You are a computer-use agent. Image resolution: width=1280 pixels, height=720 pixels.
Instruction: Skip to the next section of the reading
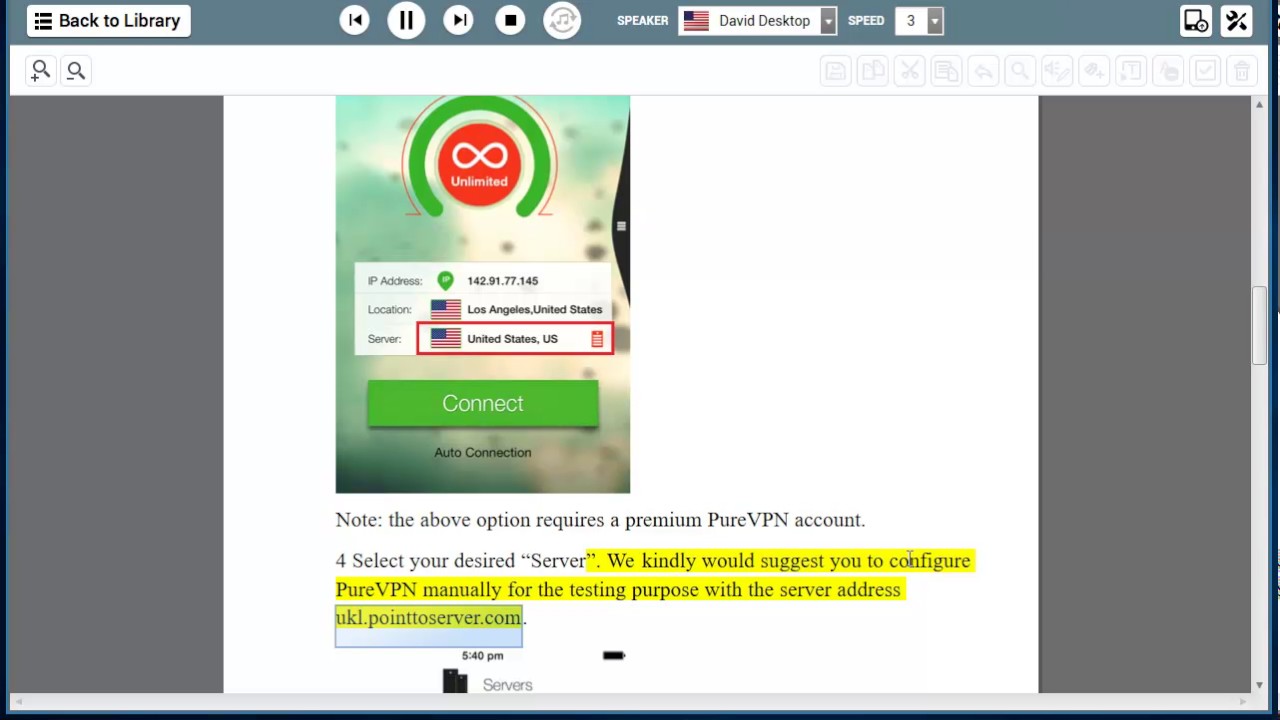point(458,21)
